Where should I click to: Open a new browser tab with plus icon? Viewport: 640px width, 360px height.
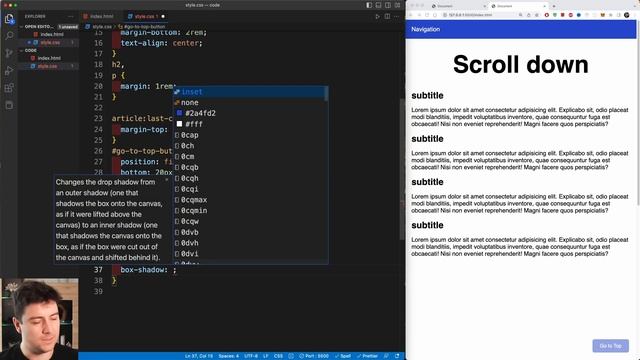point(554,6)
